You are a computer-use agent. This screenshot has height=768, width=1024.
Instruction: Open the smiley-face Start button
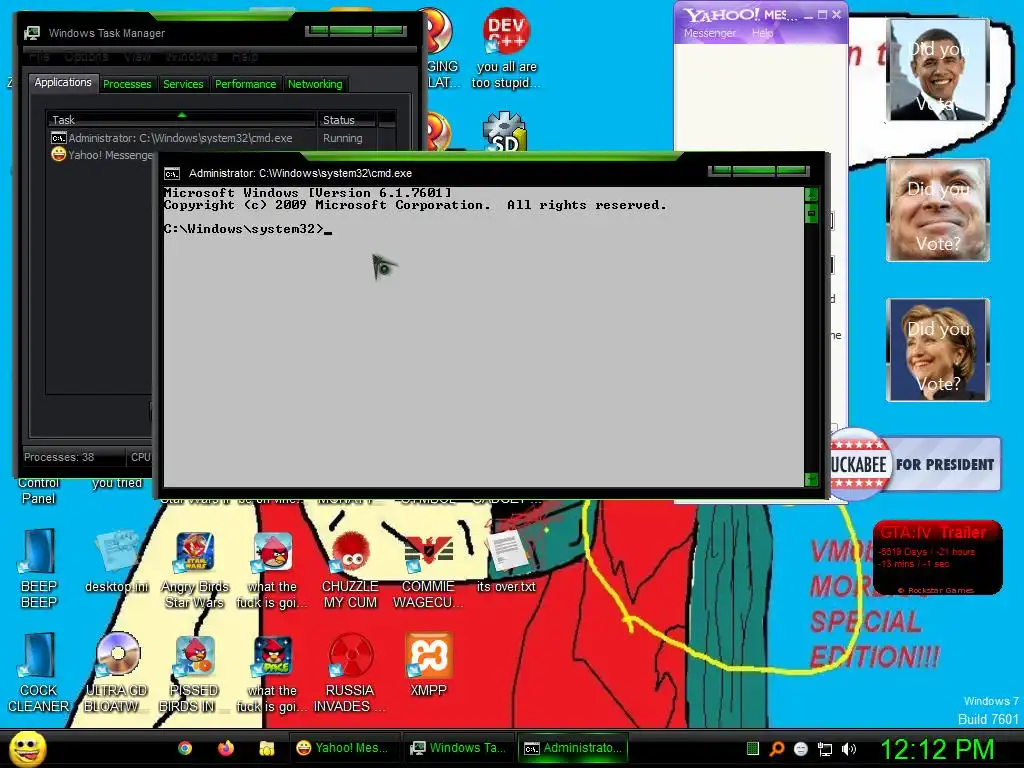27,749
